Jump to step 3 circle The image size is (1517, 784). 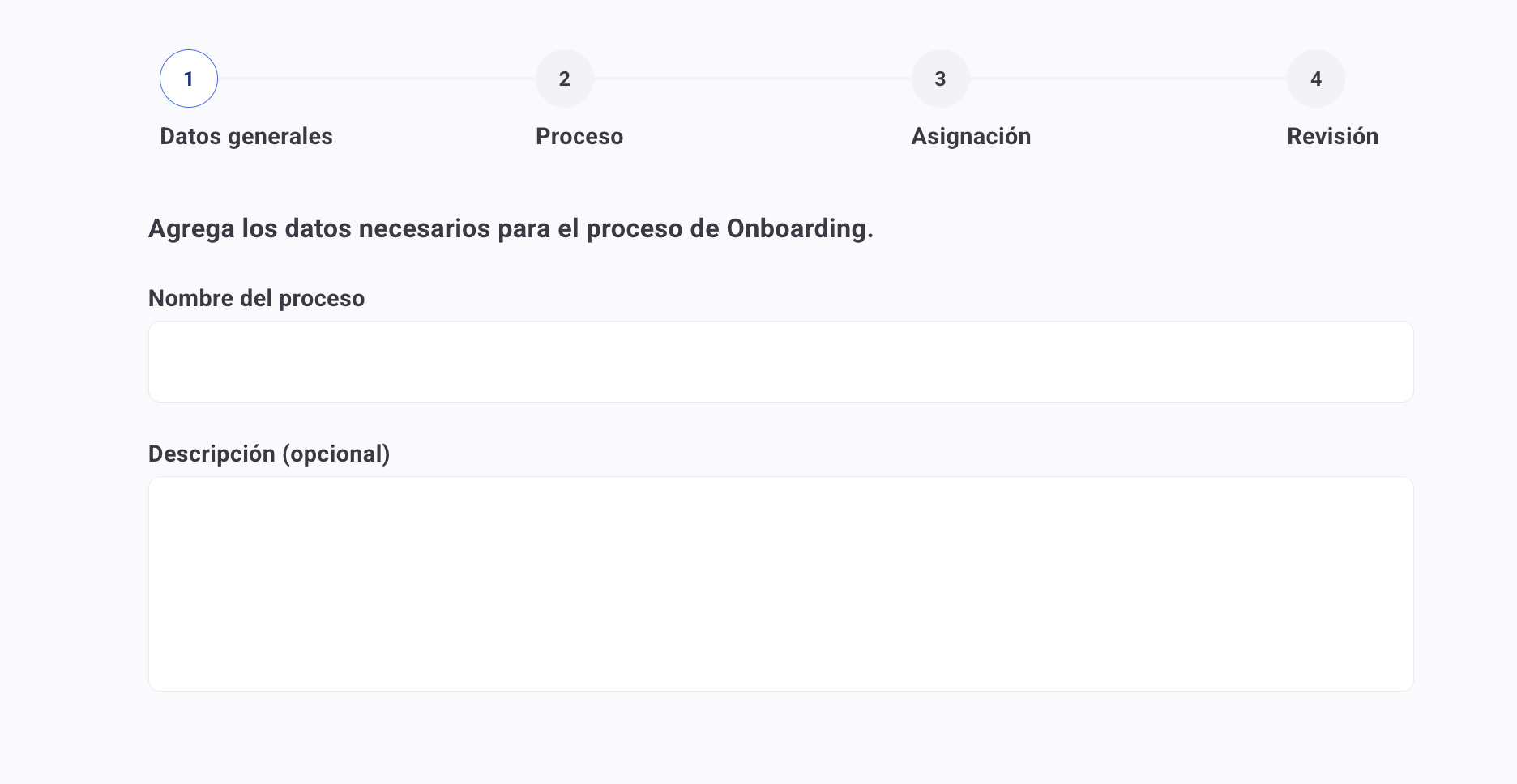click(940, 79)
